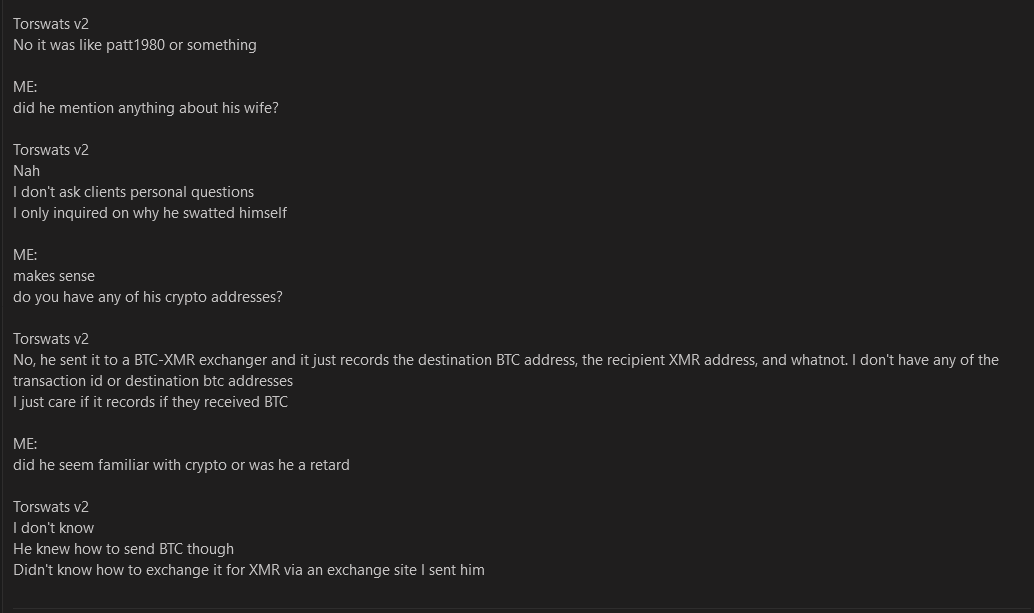Screen dimensions: 1034x613
Task: Click the line about why he swatted himself
Action: click(x=150, y=213)
